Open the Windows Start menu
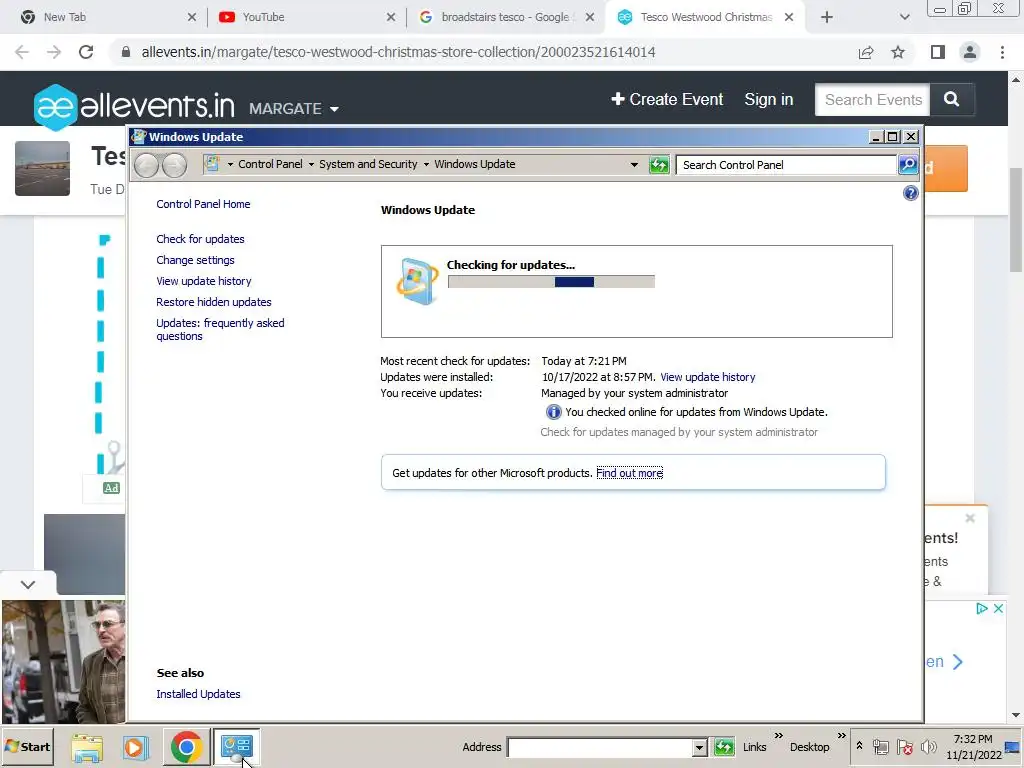Image resolution: width=1024 pixels, height=768 pixels. point(27,747)
